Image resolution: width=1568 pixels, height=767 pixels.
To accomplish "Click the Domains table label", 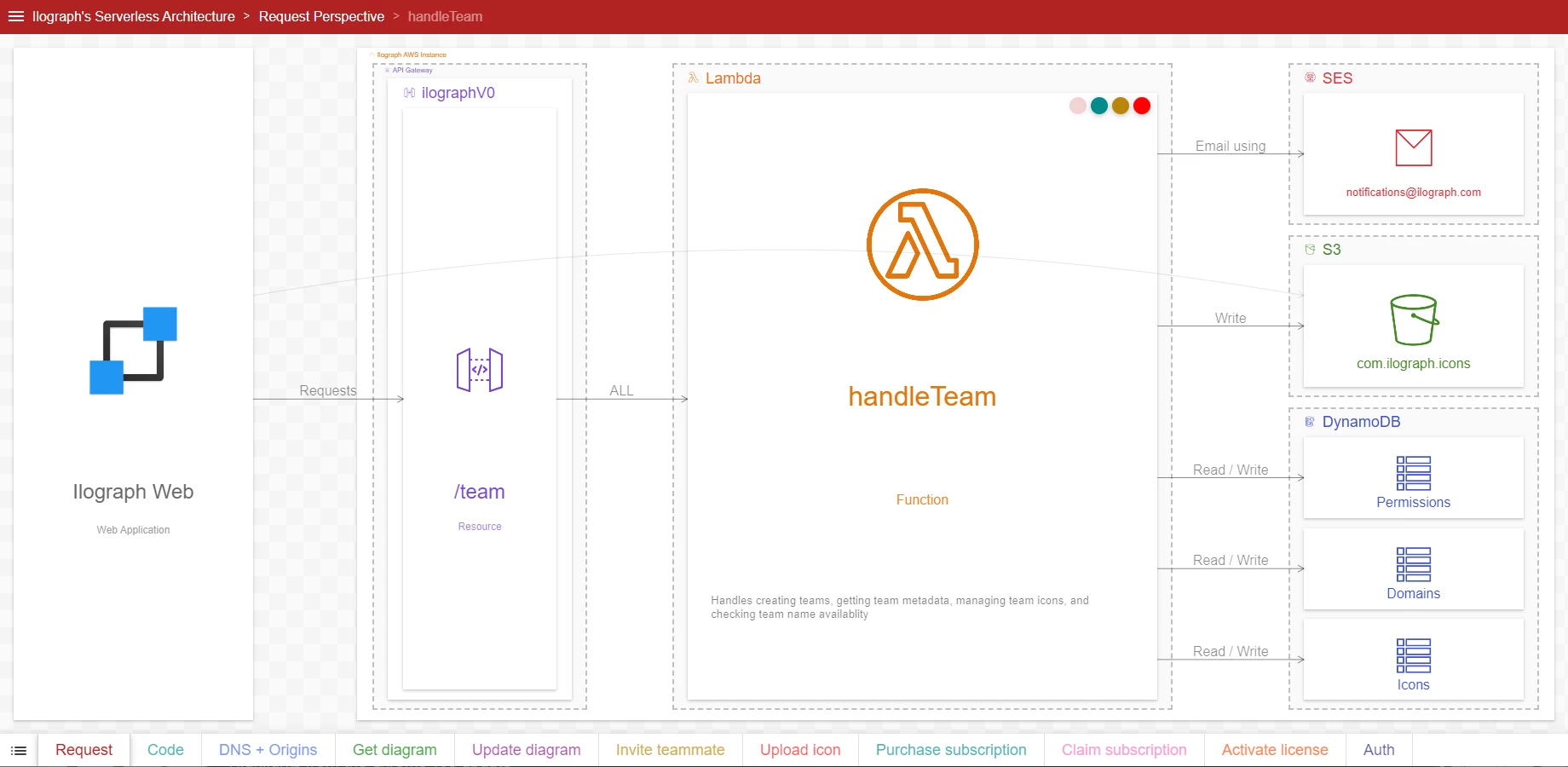I will [x=1413, y=594].
